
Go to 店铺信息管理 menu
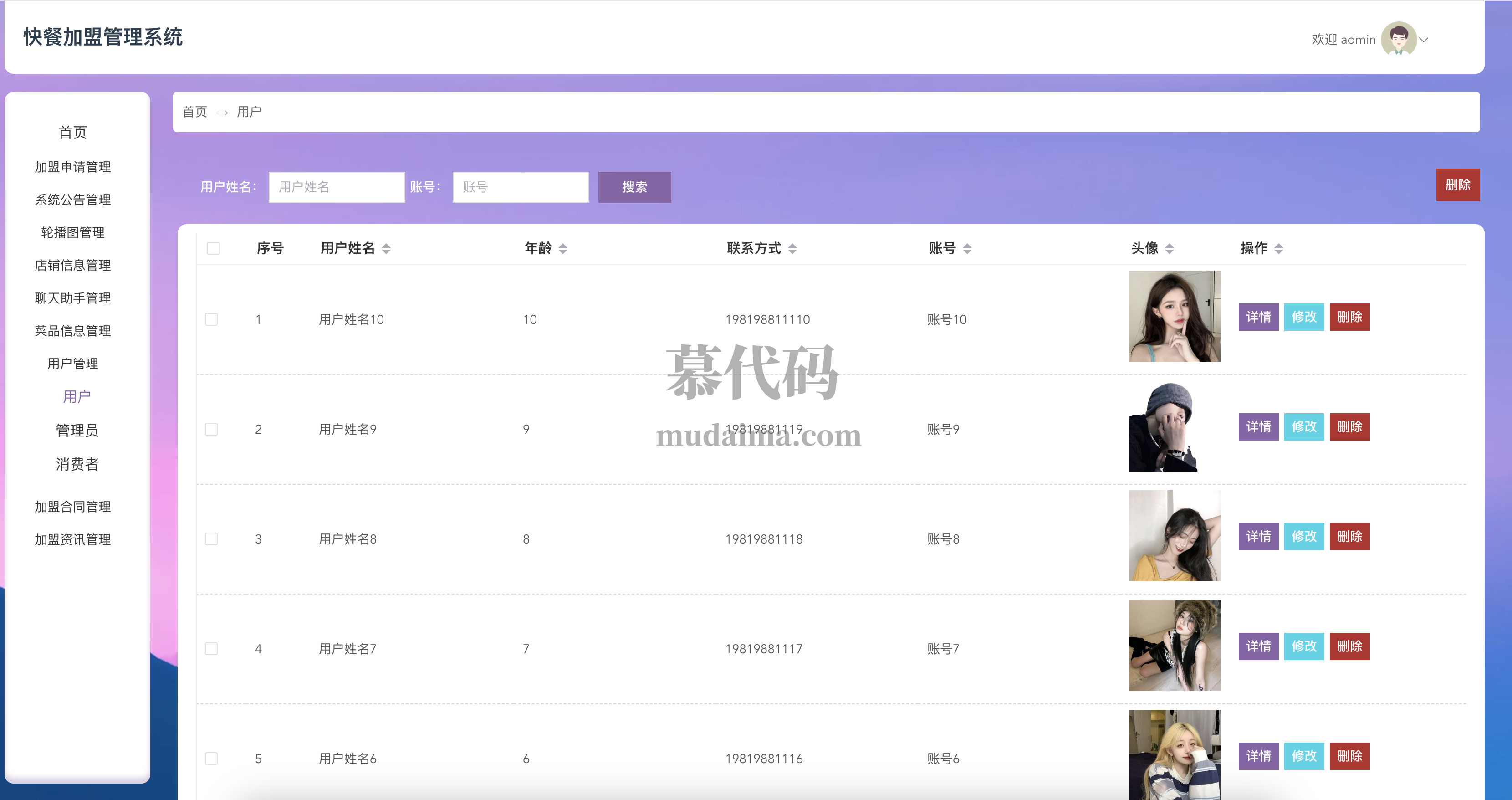tap(73, 266)
